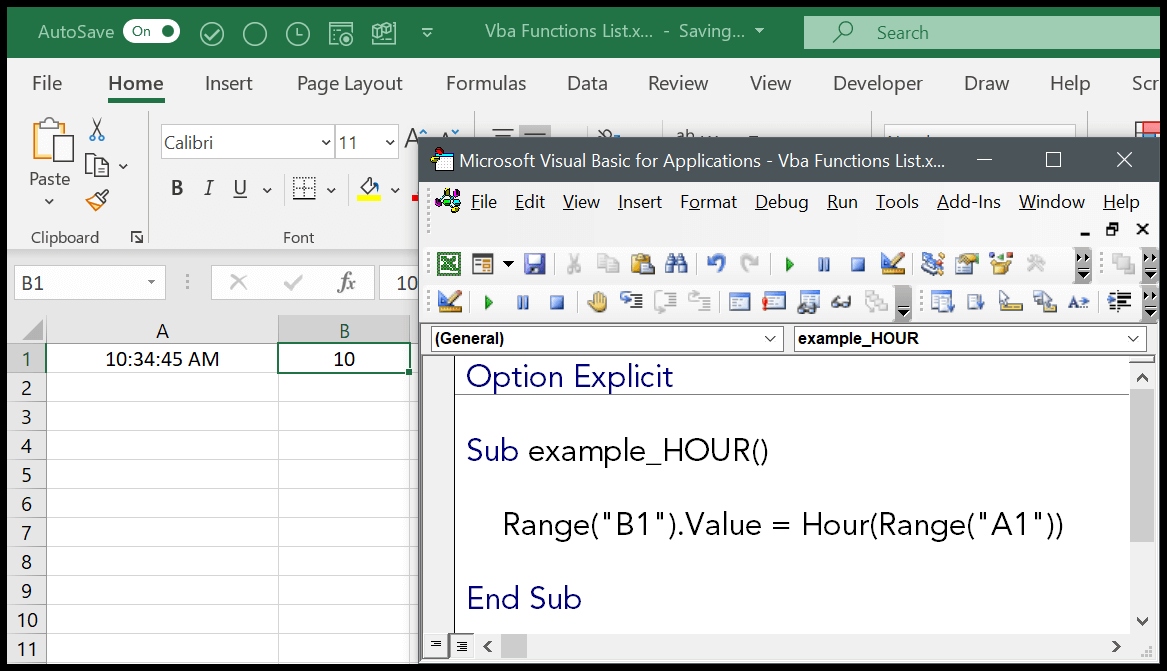Apply bold formatting in the Font group
The height and width of the screenshot is (671, 1167).
pyautogui.click(x=177, y=187)
